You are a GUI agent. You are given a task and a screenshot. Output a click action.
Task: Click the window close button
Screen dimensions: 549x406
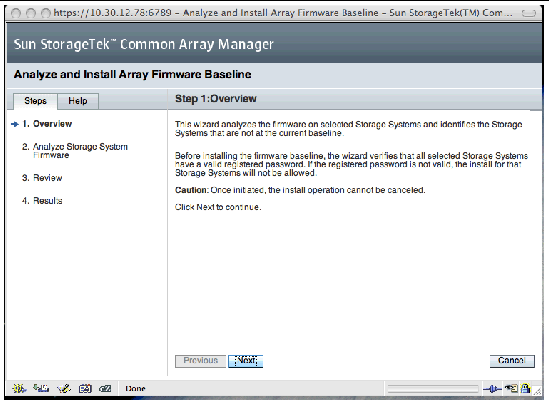tap(16, 13)
